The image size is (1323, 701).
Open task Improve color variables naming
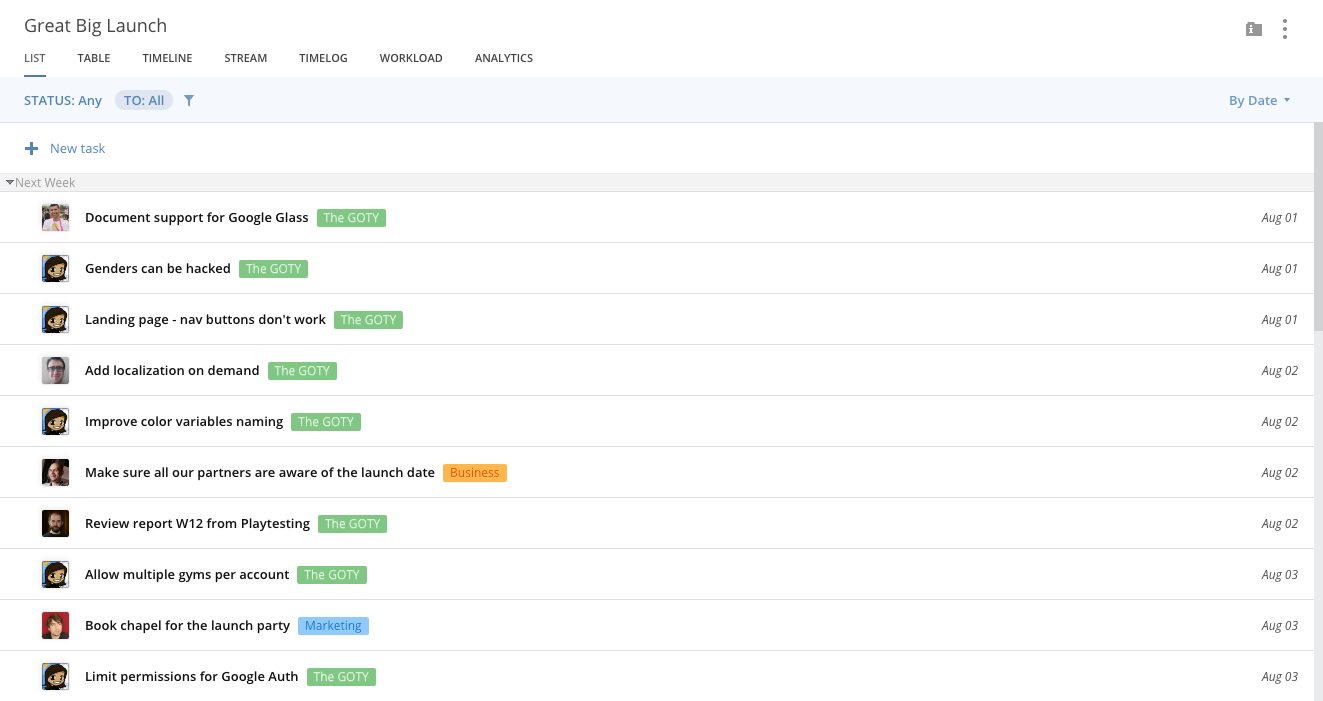click(184, 421)
